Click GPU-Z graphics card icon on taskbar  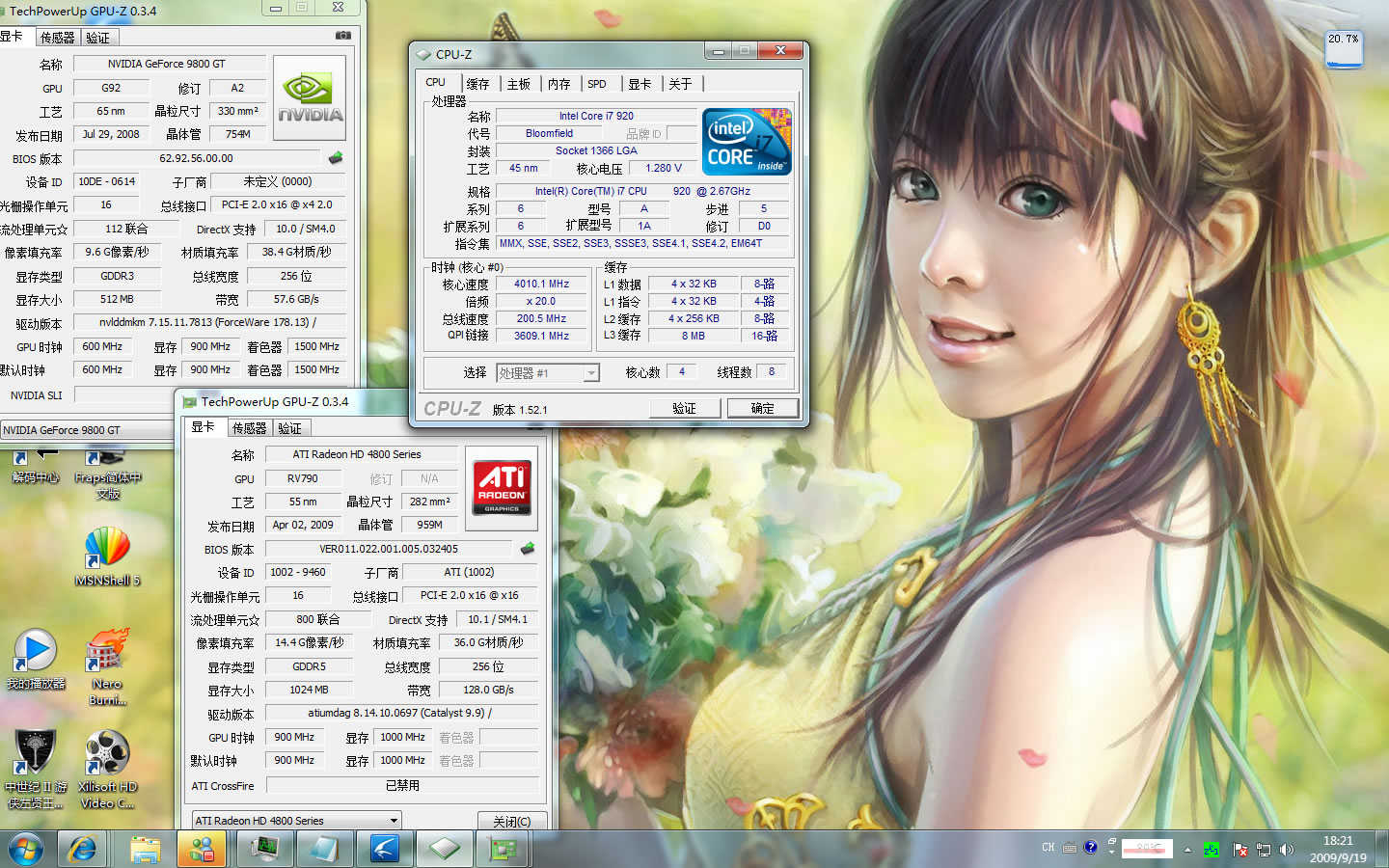pos(504,849)
